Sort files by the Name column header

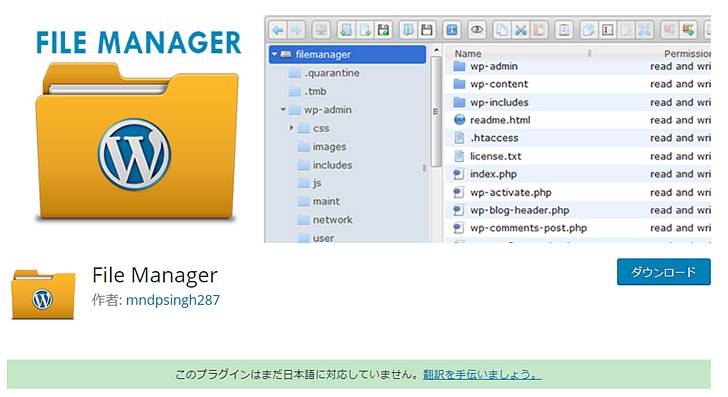click(468, 54)
